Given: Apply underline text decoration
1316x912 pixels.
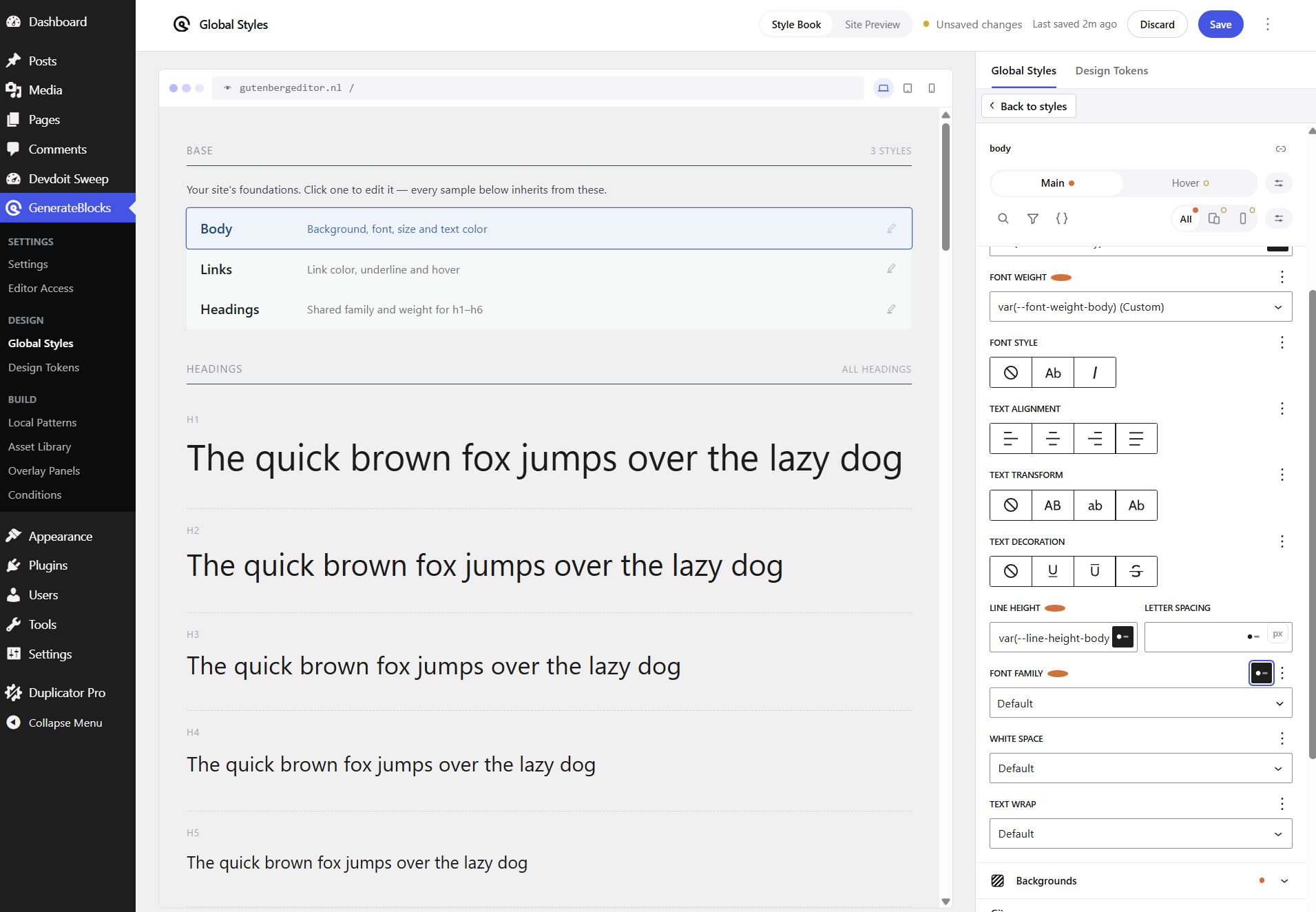Looking at the screenshot, I should (1053, 571).
